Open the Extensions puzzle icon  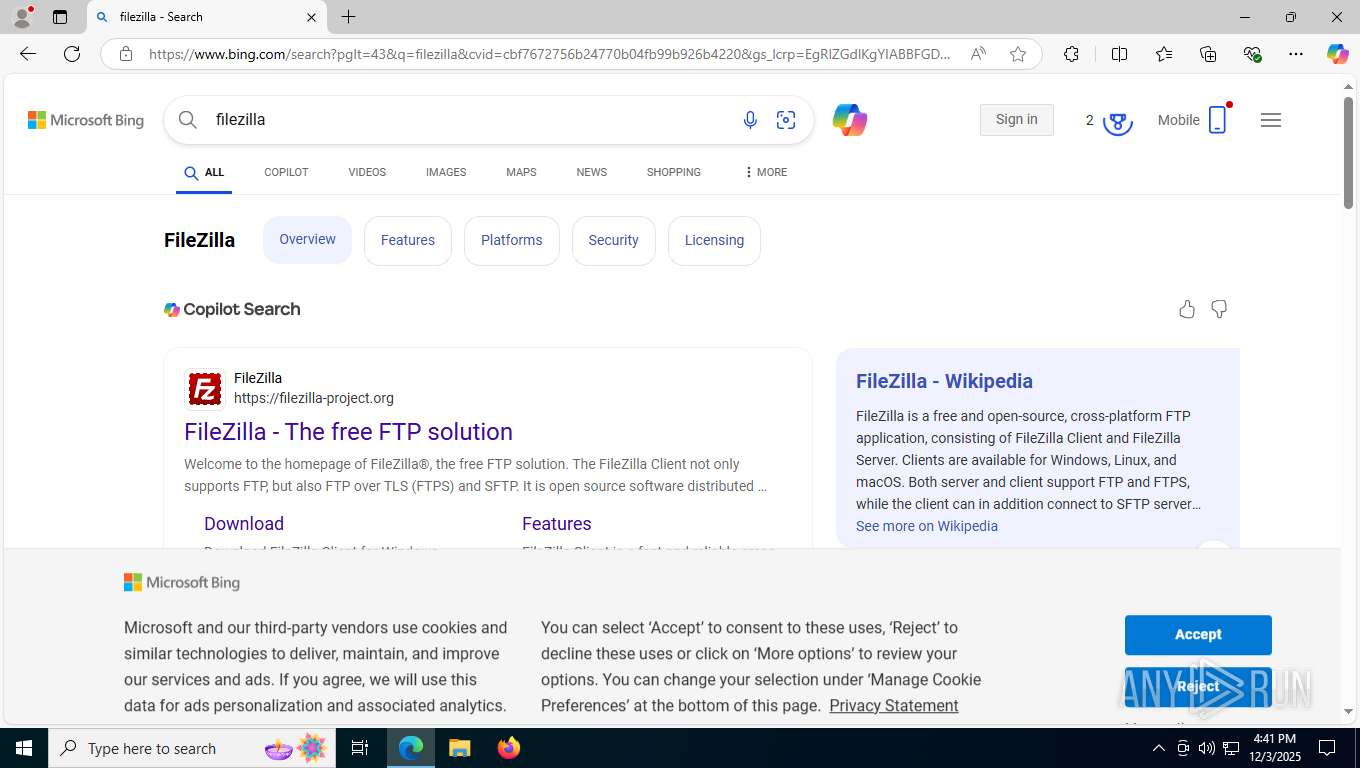click(x=1071, y=54)
